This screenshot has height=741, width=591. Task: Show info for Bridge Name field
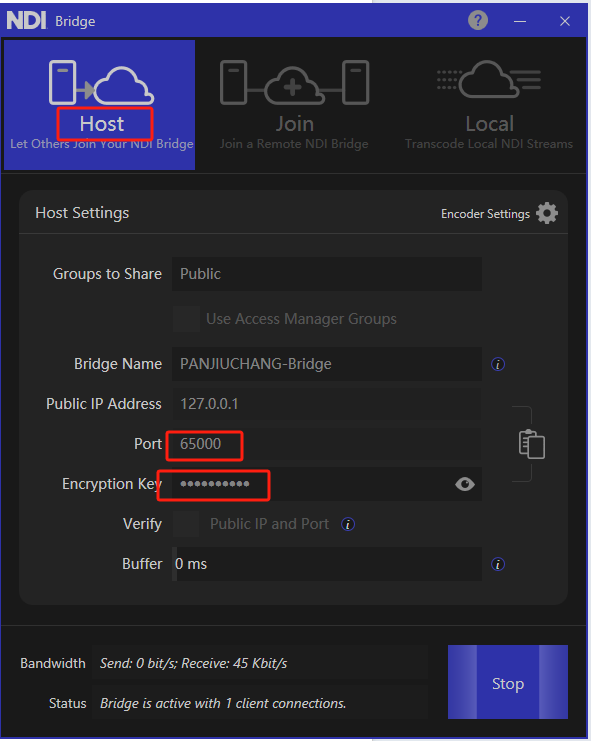point(498,364)
